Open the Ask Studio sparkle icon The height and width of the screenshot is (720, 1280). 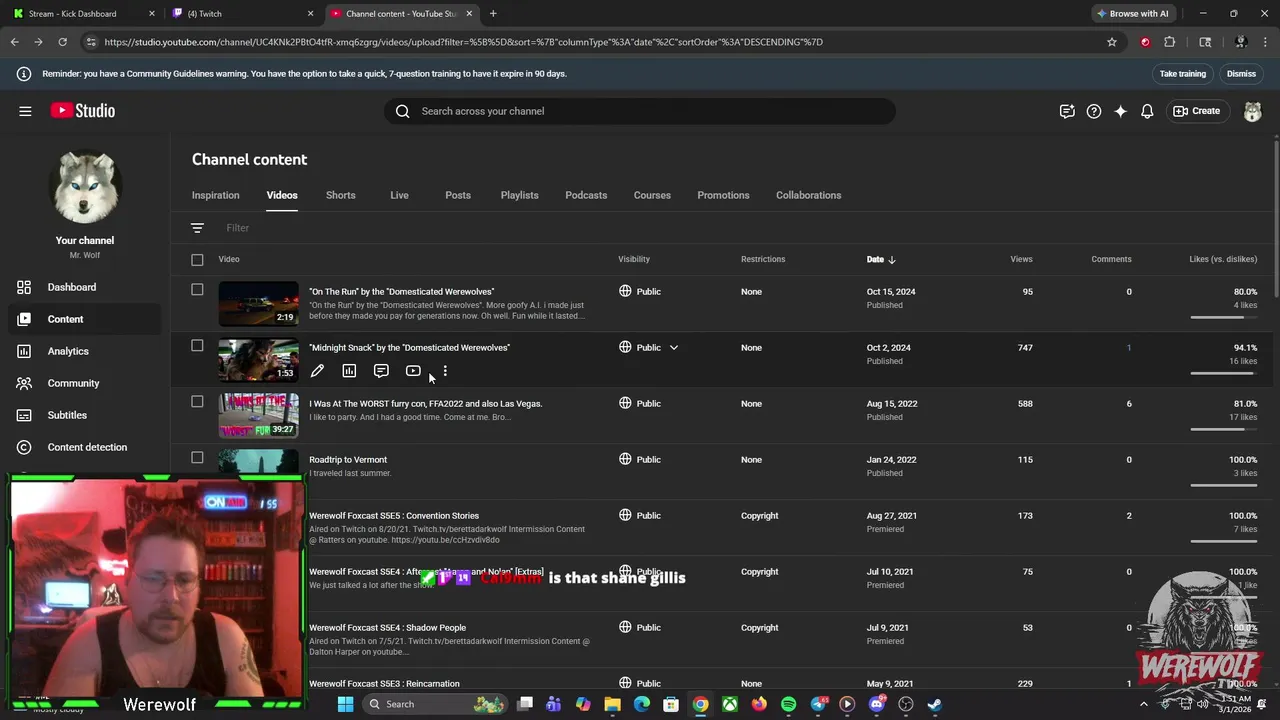(x=1120, y=111)
